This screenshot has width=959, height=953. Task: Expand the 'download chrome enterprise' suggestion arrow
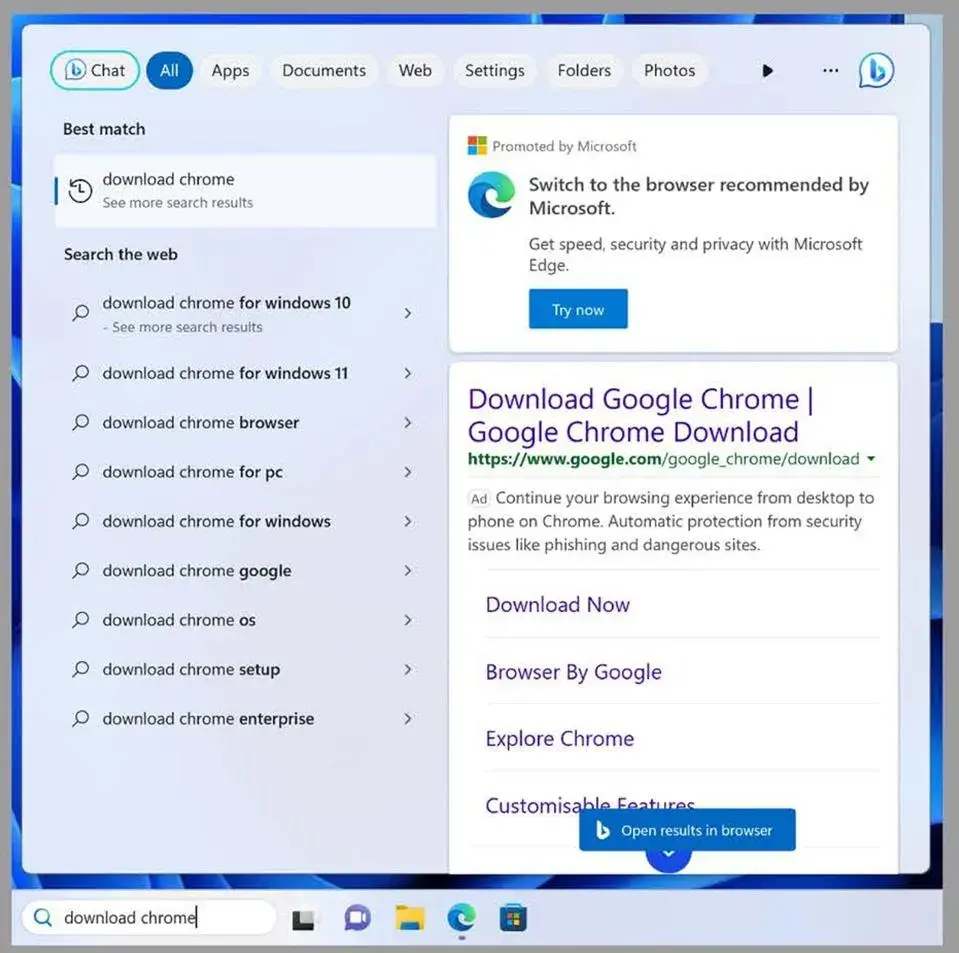407,719
